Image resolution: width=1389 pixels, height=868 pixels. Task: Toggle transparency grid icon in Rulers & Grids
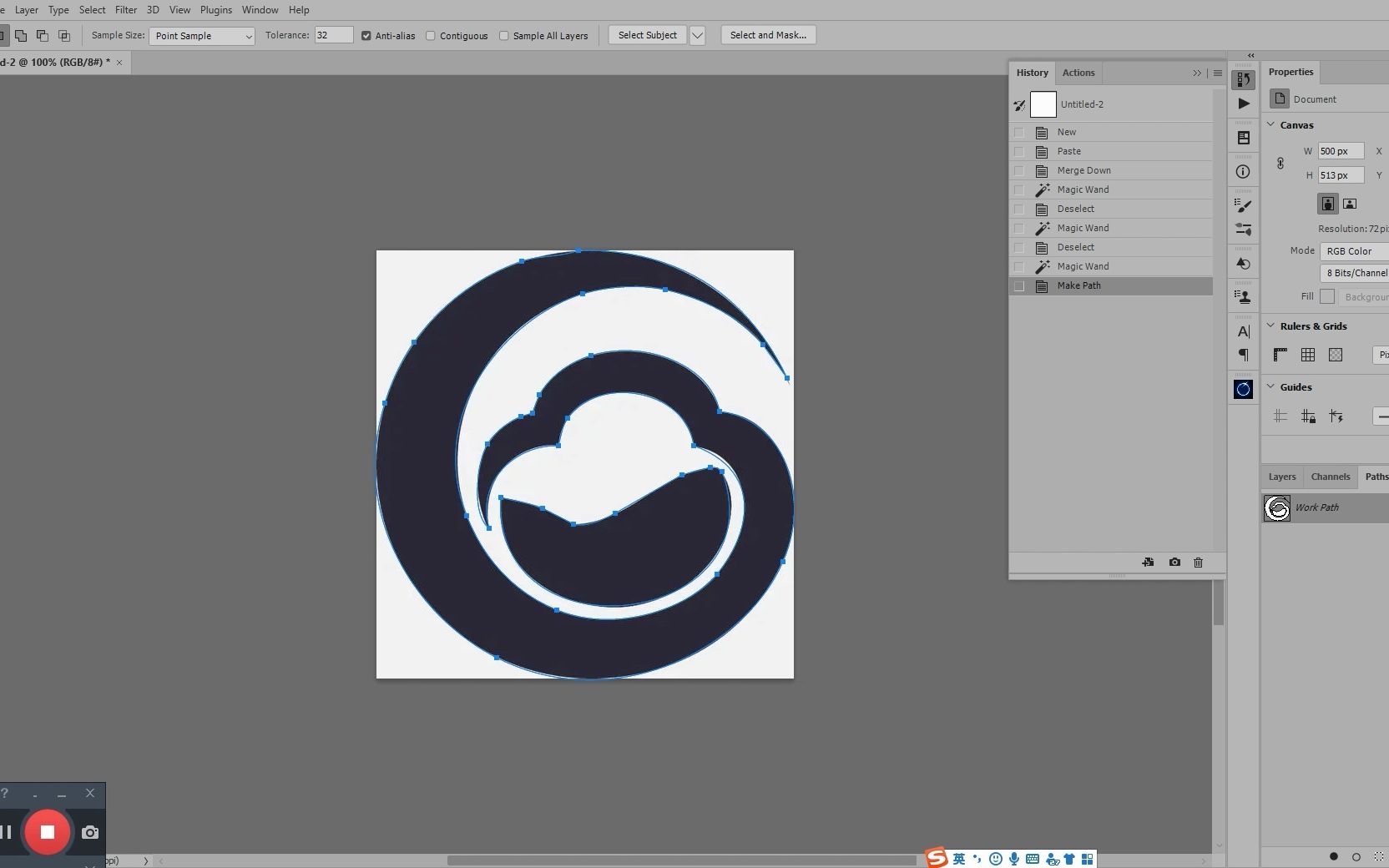(1336, 355)
